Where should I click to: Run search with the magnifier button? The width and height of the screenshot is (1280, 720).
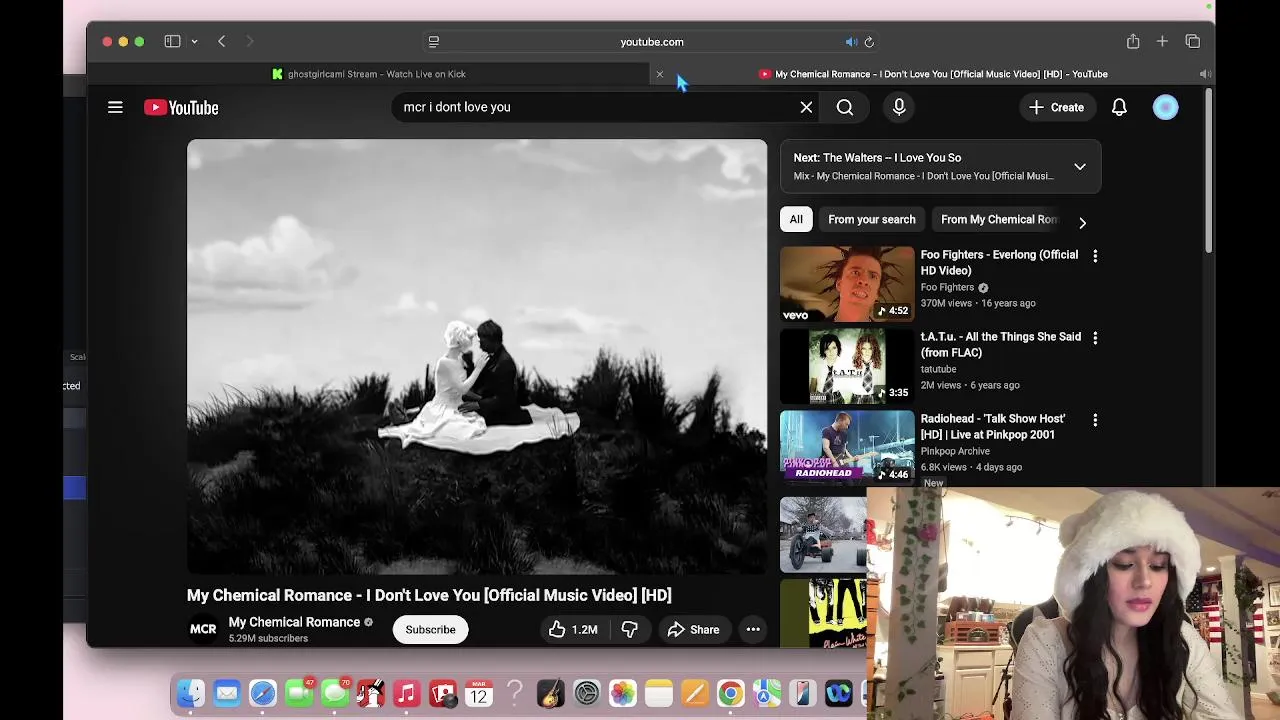pyautogui.click(x=845, y=107)
